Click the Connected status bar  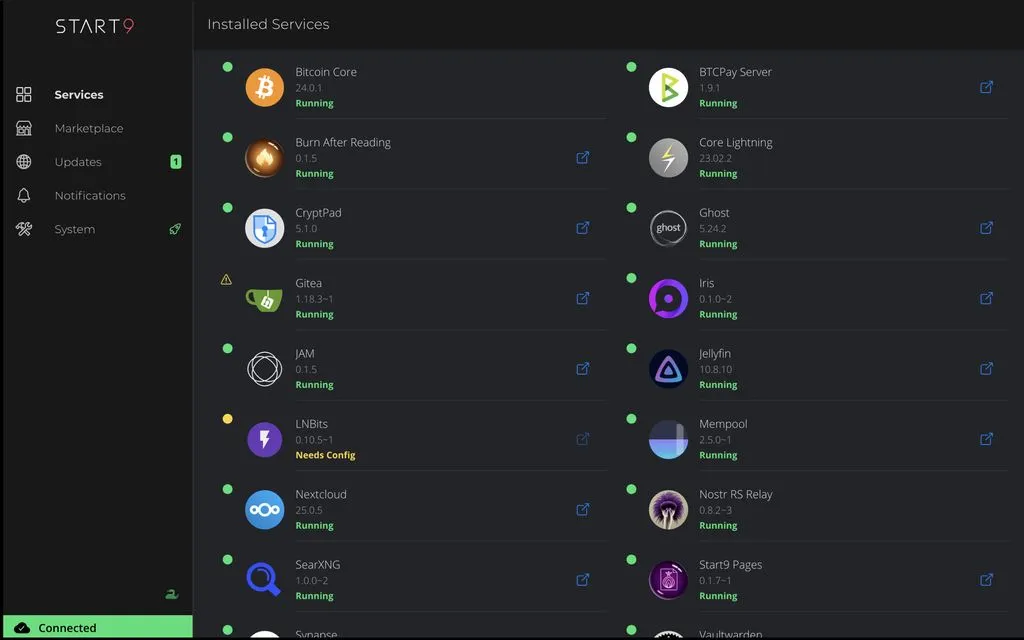[97, 627]
